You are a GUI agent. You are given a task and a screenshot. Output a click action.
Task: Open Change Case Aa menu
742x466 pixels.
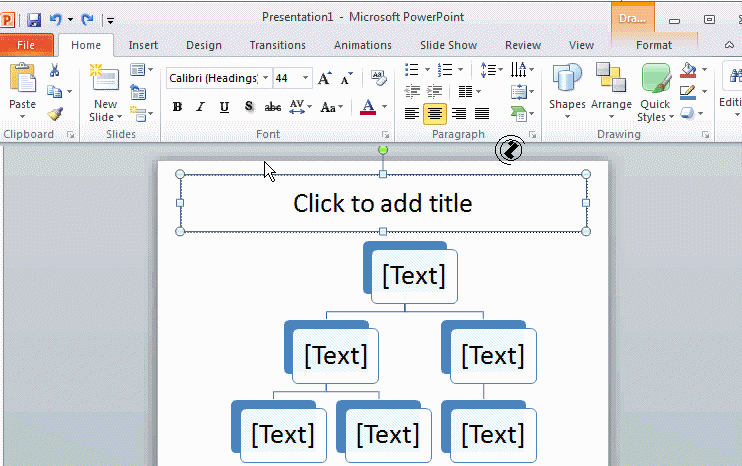point(331,107)
